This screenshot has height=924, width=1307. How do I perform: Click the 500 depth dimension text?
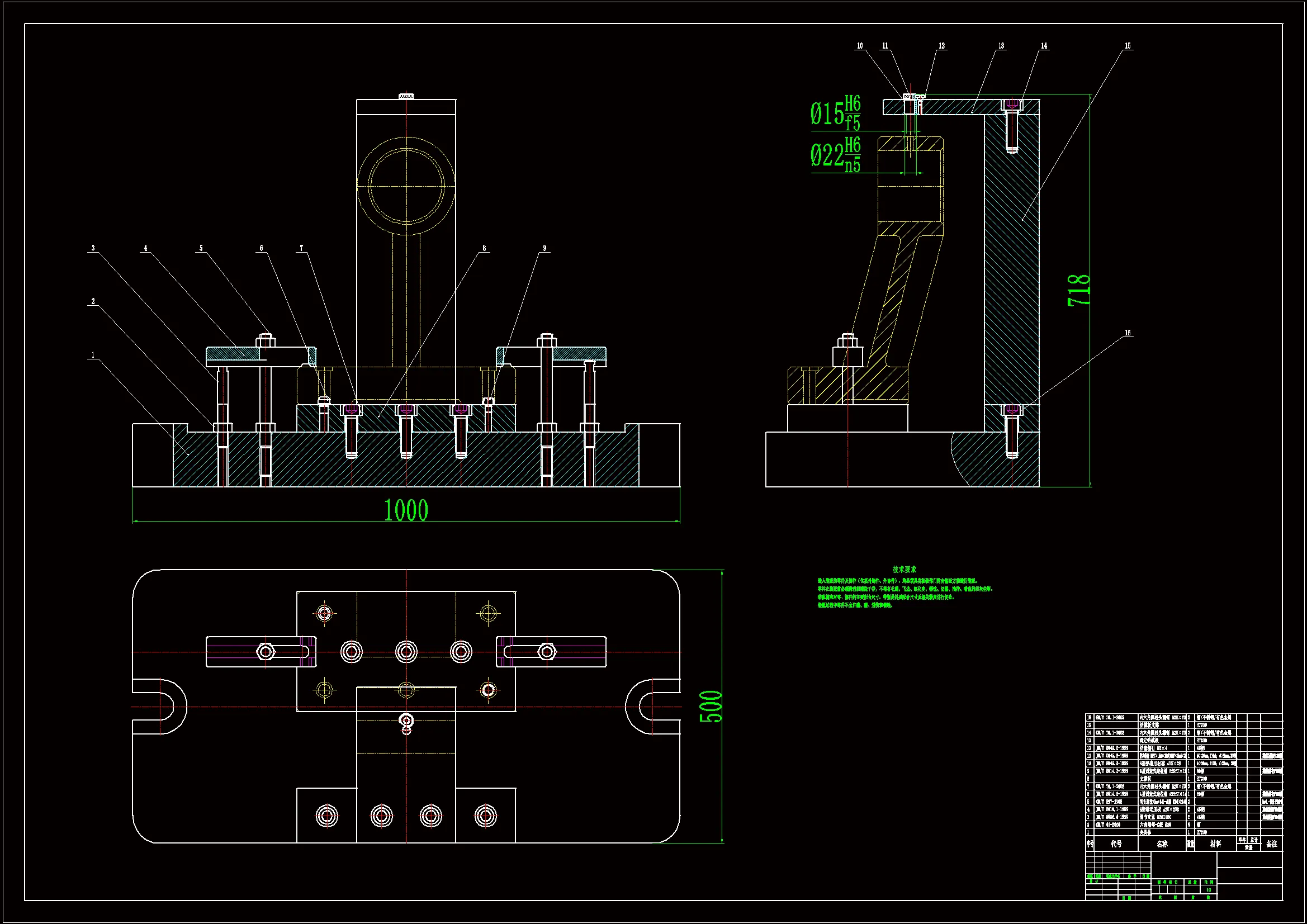tap(711, 706)
